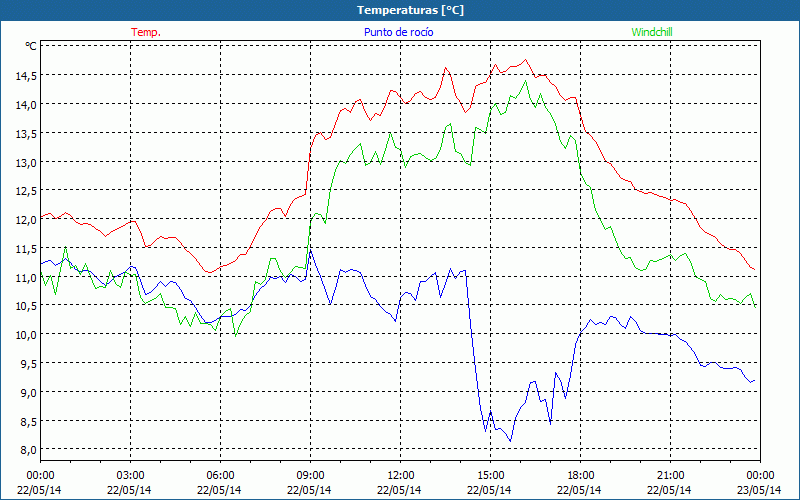The height and width of the screenshot is (500, 800).
Task: Click the 10,5 y-axis value
Action: click(26, 306)
